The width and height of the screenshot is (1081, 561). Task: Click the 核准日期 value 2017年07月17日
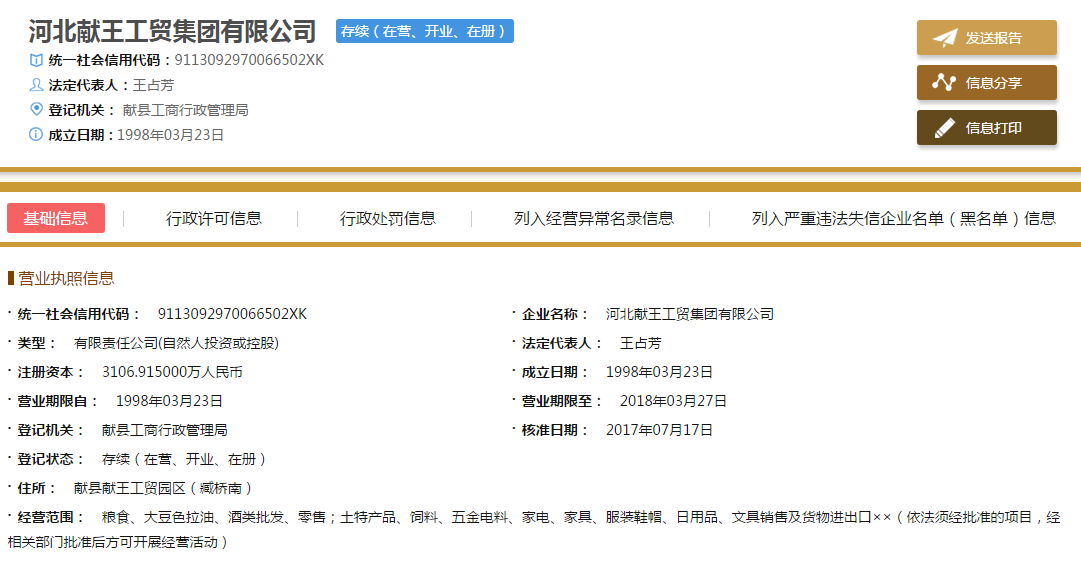(x=659, y=430)
